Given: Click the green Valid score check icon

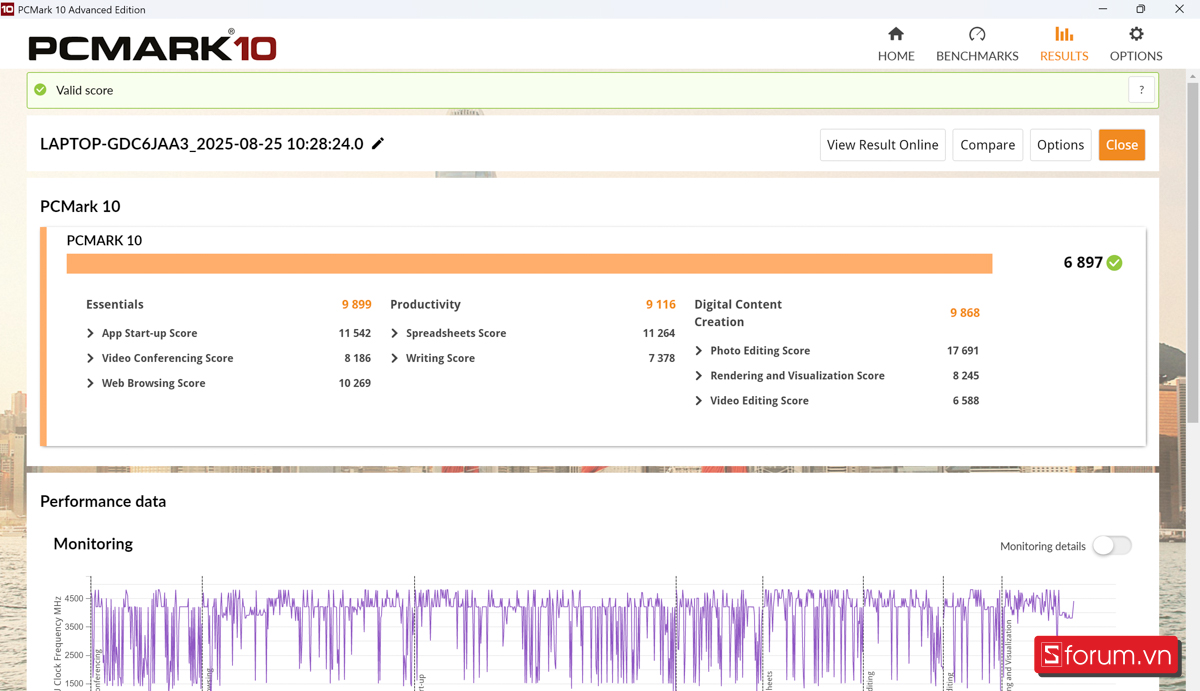Looking at the screenshot, I should tap(40, 90).
